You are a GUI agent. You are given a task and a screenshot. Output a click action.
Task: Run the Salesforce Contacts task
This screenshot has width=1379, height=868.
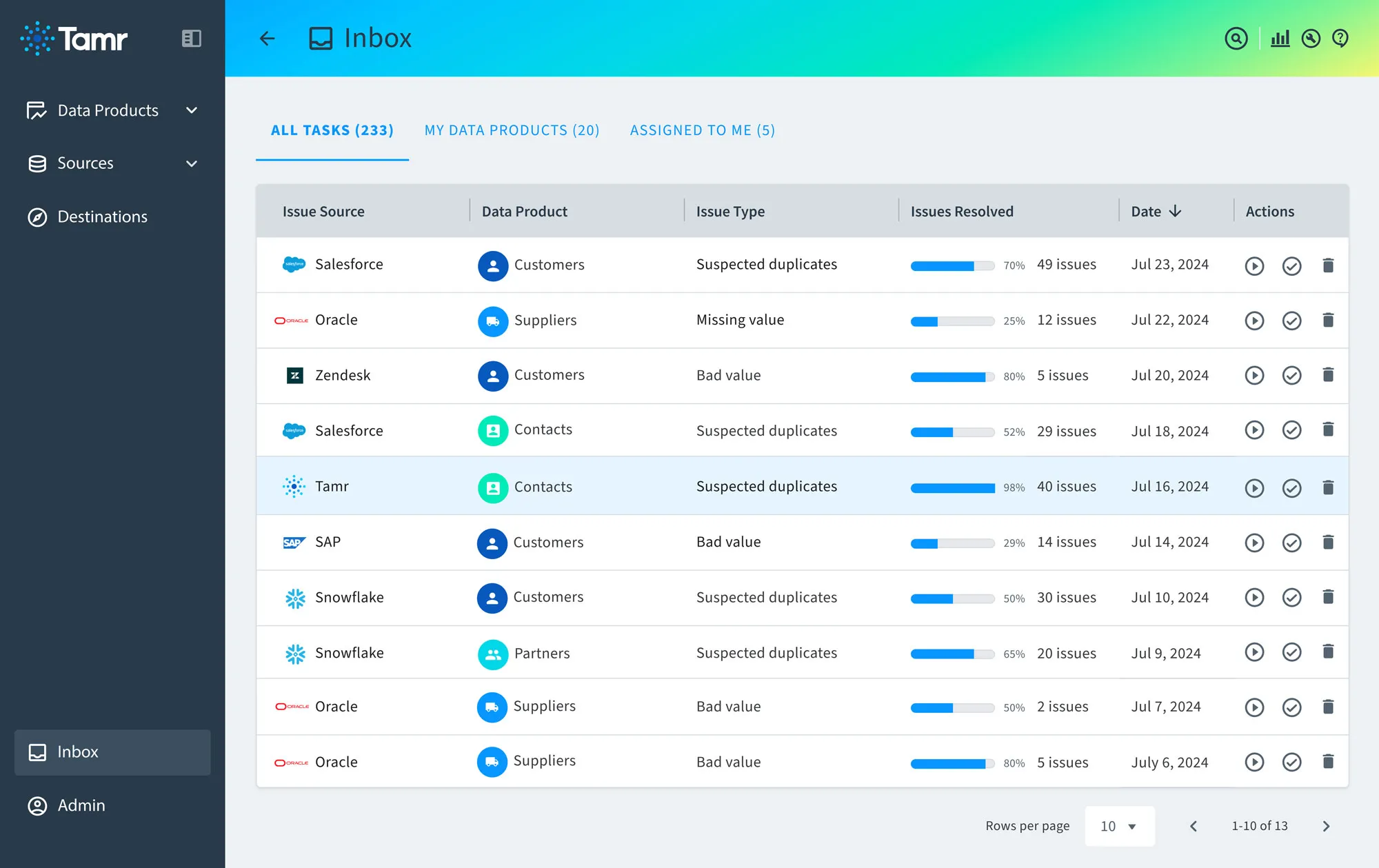pos(1254,430)
